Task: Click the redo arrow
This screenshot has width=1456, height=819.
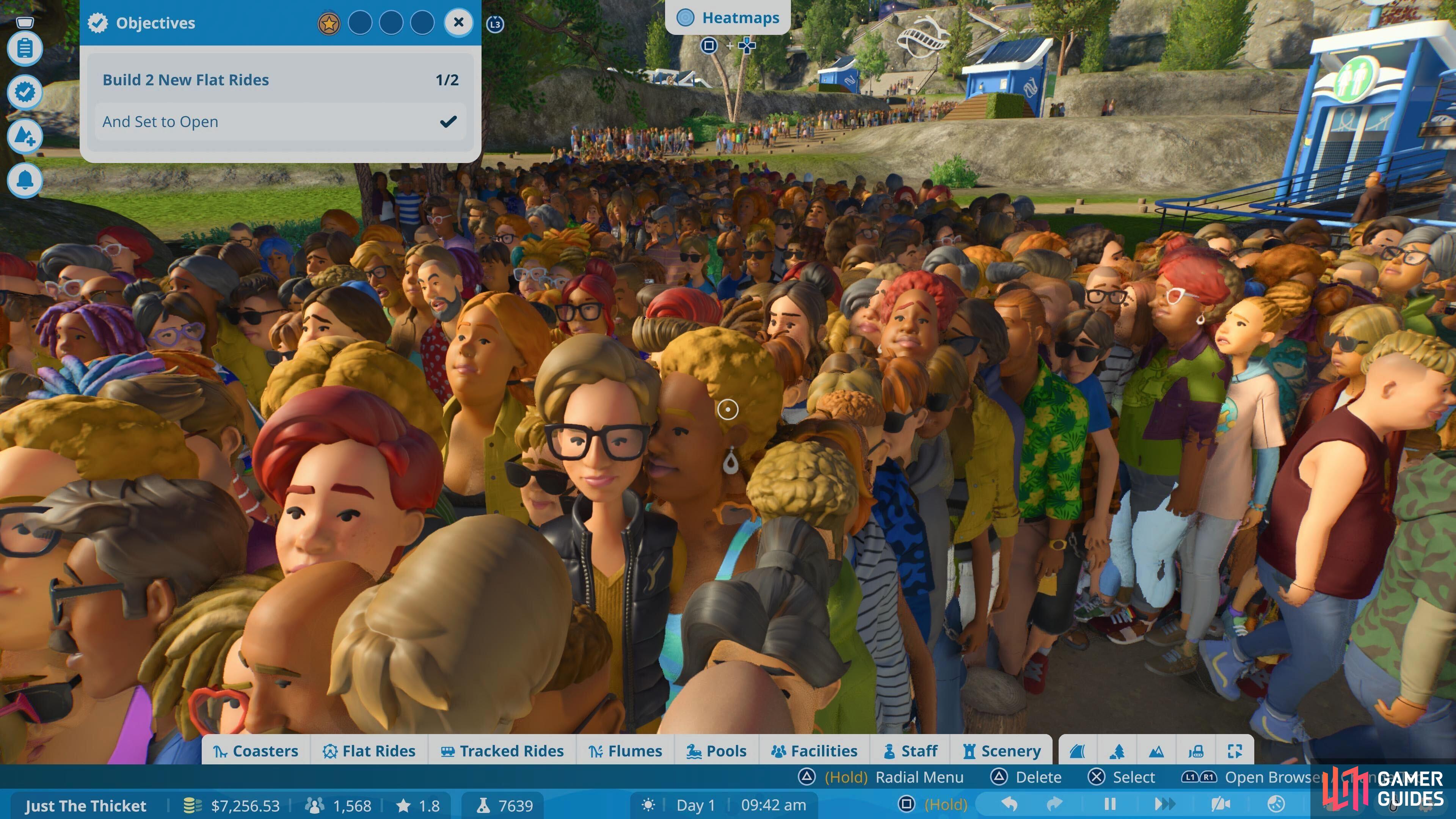Action: click(x=1054, y=804)
